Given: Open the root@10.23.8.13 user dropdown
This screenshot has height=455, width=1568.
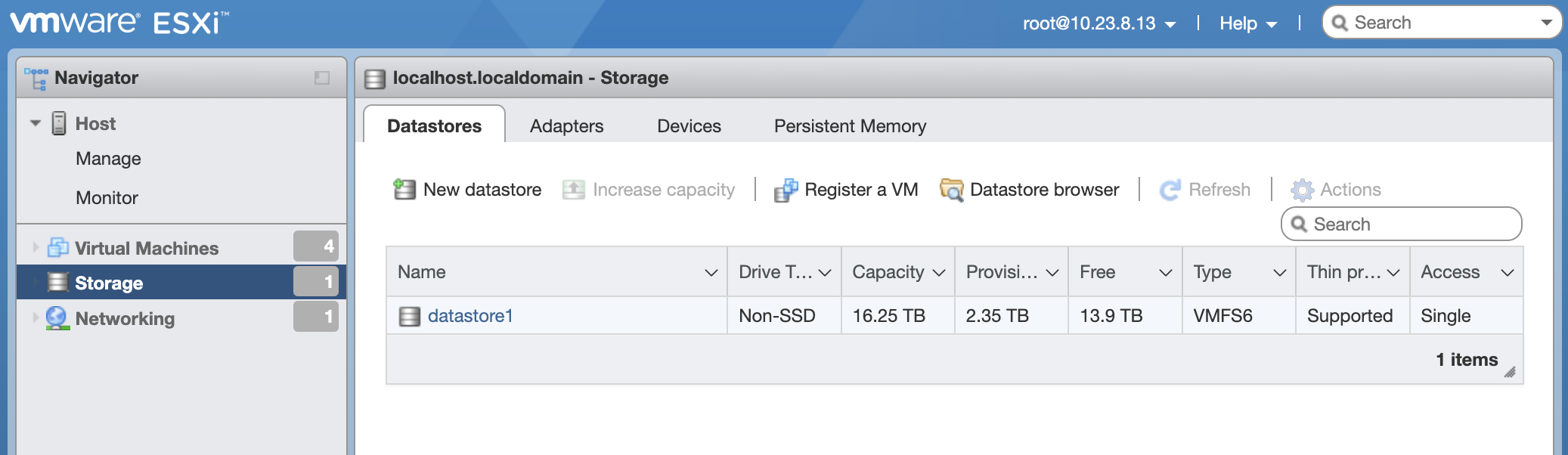Looking at the screenshot, I should (1099, 23).
